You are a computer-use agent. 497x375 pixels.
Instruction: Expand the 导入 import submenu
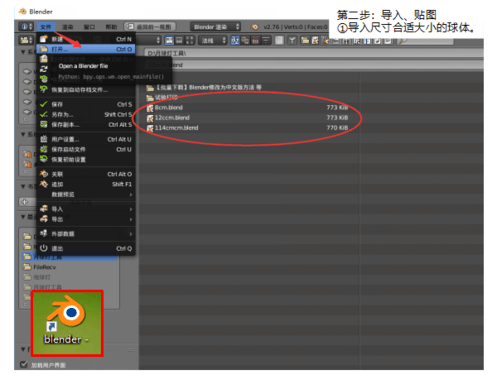(86, 209)
